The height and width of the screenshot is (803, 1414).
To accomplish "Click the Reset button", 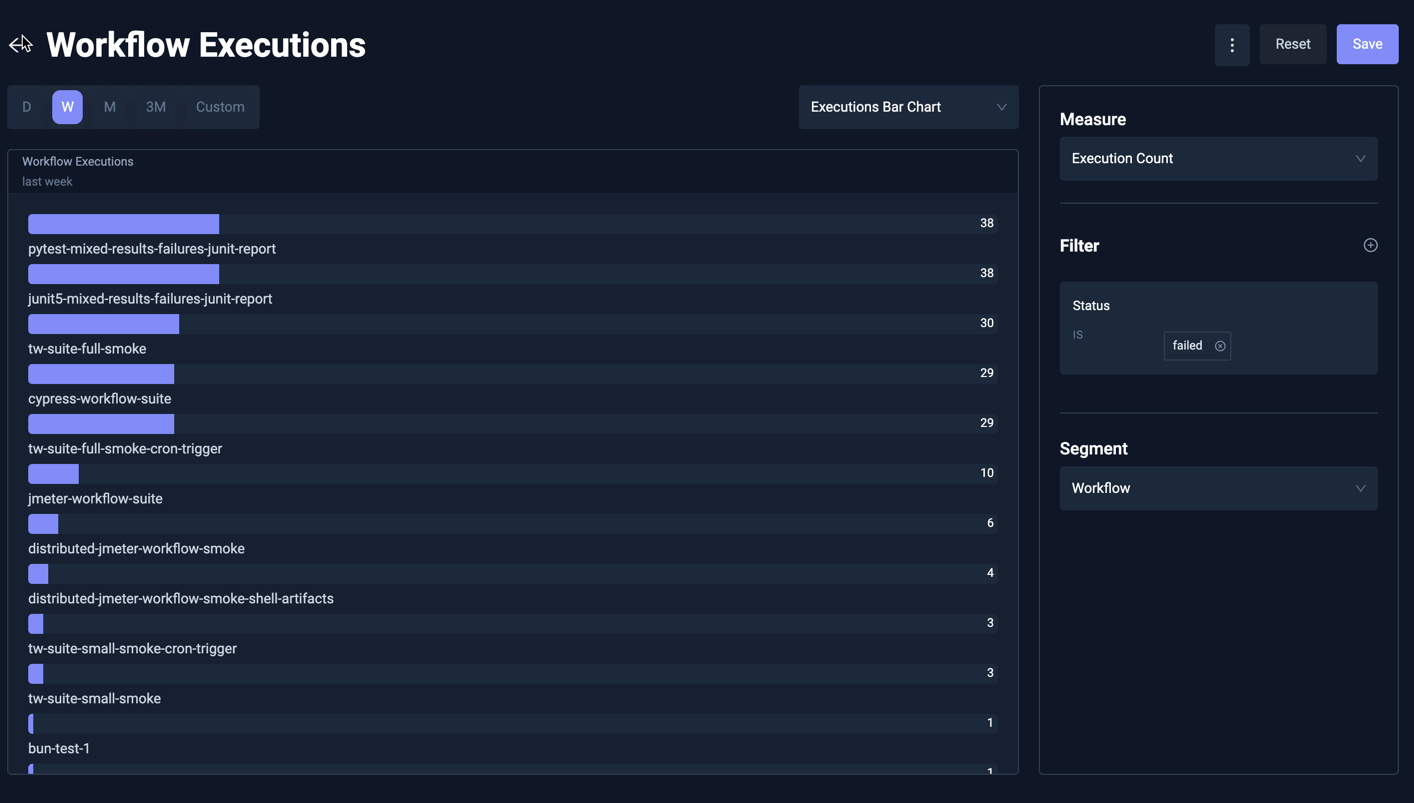I will click(x=1292, y=44).
